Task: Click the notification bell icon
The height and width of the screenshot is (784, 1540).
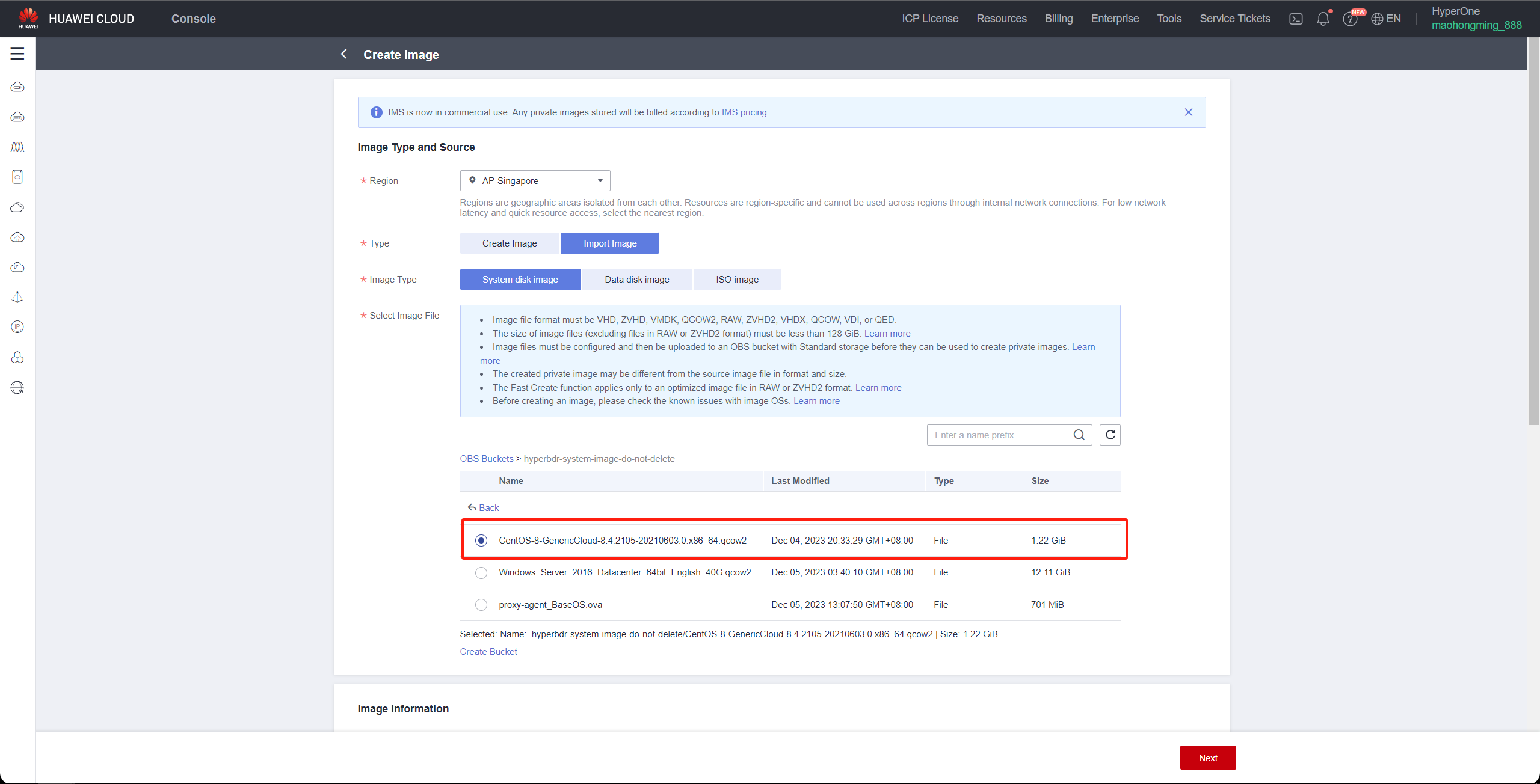Action: pyautogui.click(x=1322, y=19)
